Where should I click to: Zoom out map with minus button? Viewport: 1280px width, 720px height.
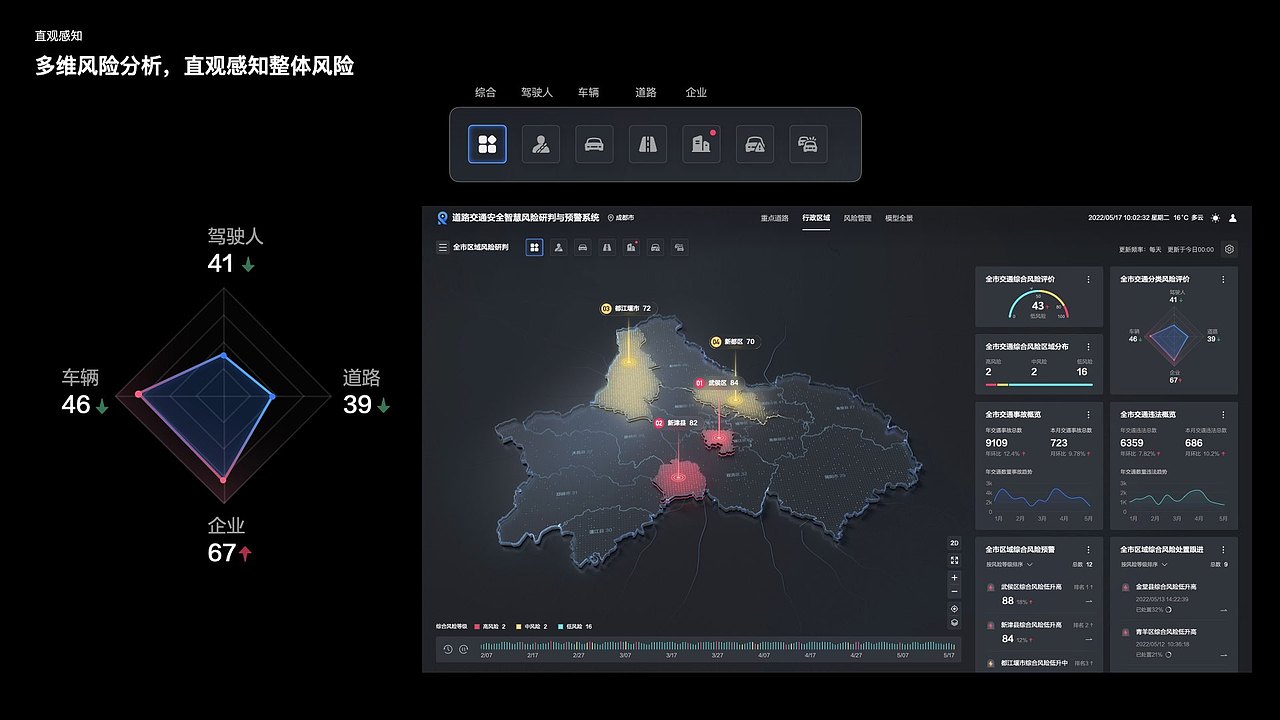click(954, 592)
